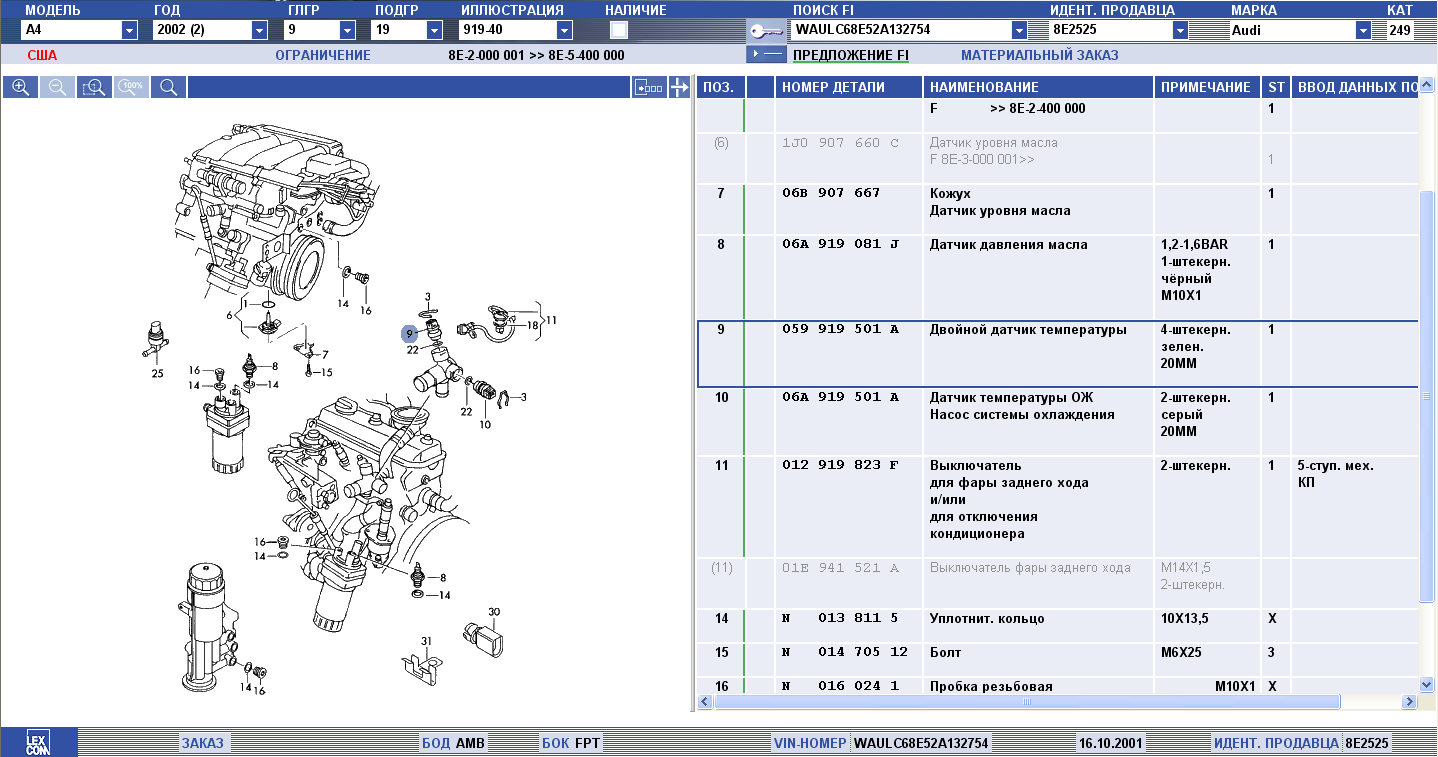The height and width of the screenshot is (757, 1438).
Task: Reset illustration zoom to 100%
Action: 131,87
